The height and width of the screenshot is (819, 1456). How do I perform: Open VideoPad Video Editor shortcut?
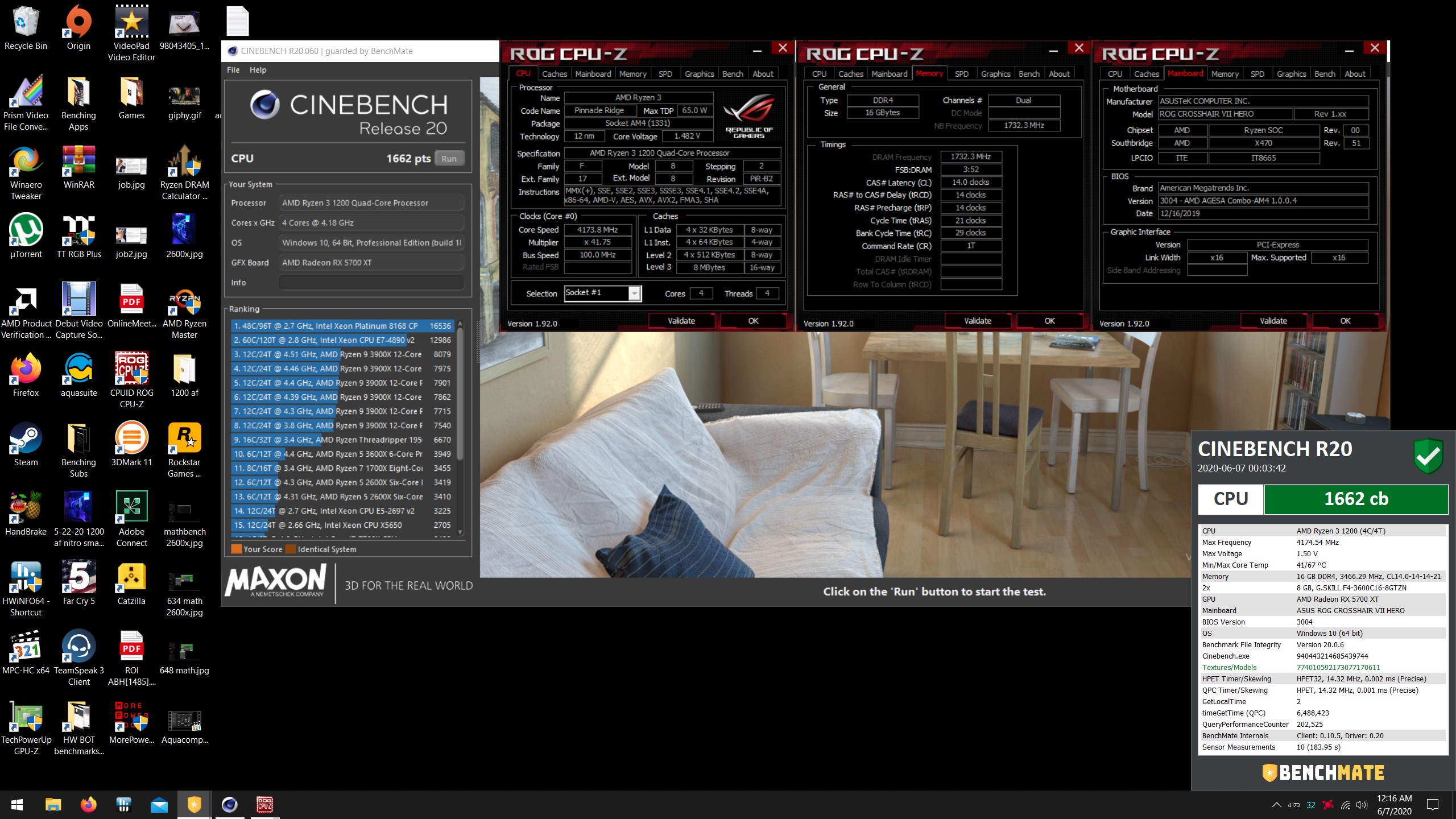pos(131,33)
